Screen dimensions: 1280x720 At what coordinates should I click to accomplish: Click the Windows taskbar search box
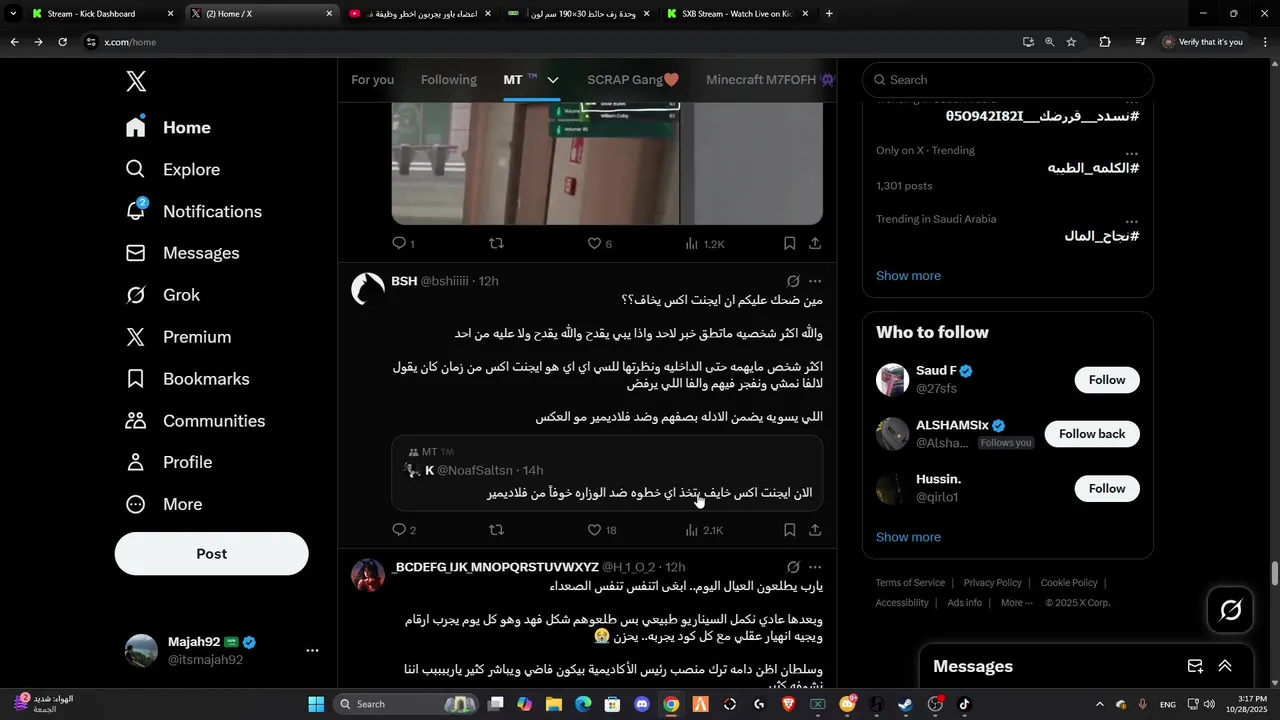pyautogui.click(x=407, y=704)
